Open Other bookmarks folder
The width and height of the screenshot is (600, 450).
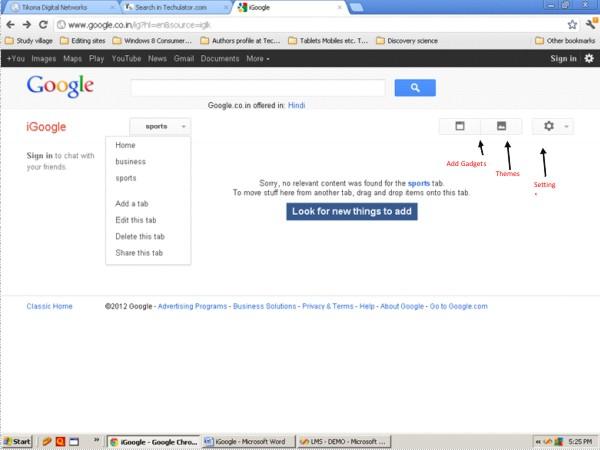click(x=565, y=41)
